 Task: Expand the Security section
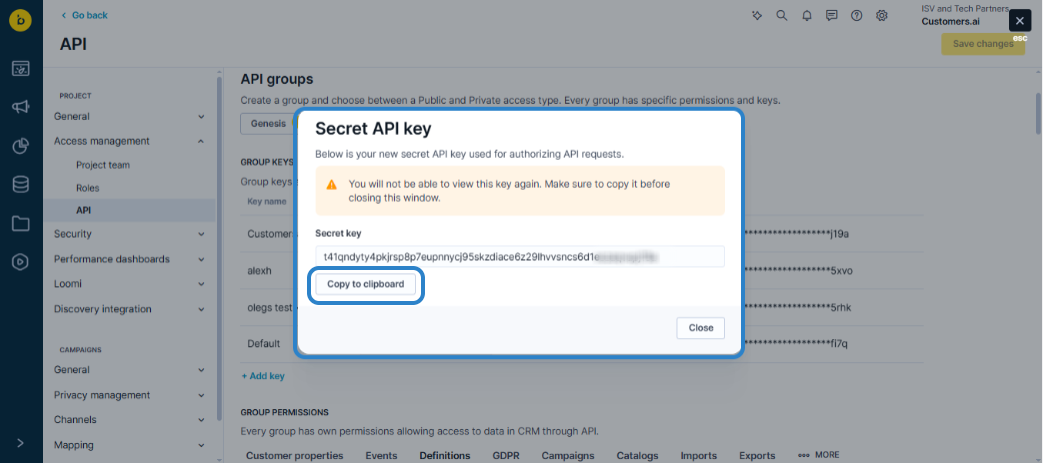tap(202, 234)
